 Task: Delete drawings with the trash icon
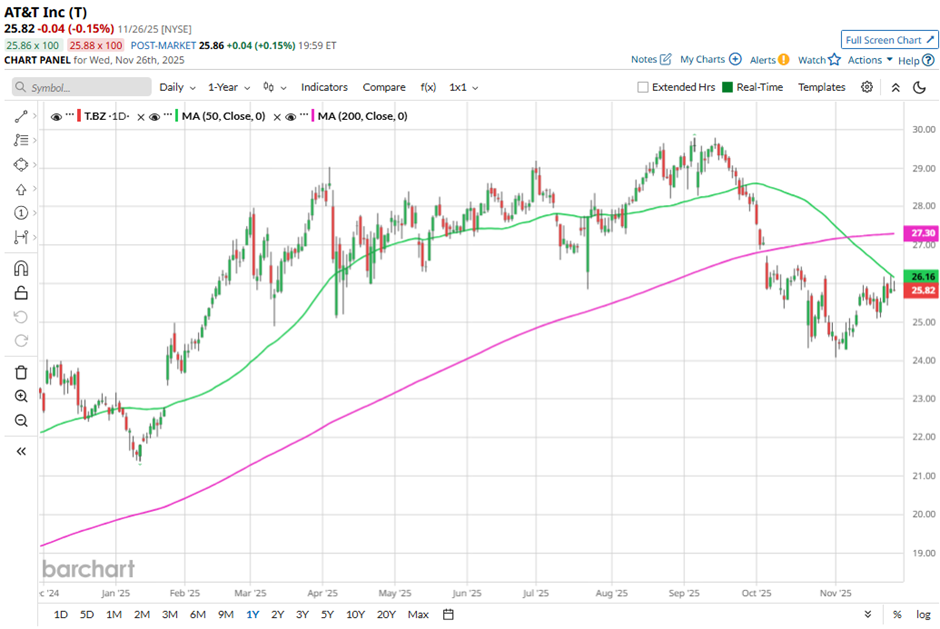pos(20,372)
